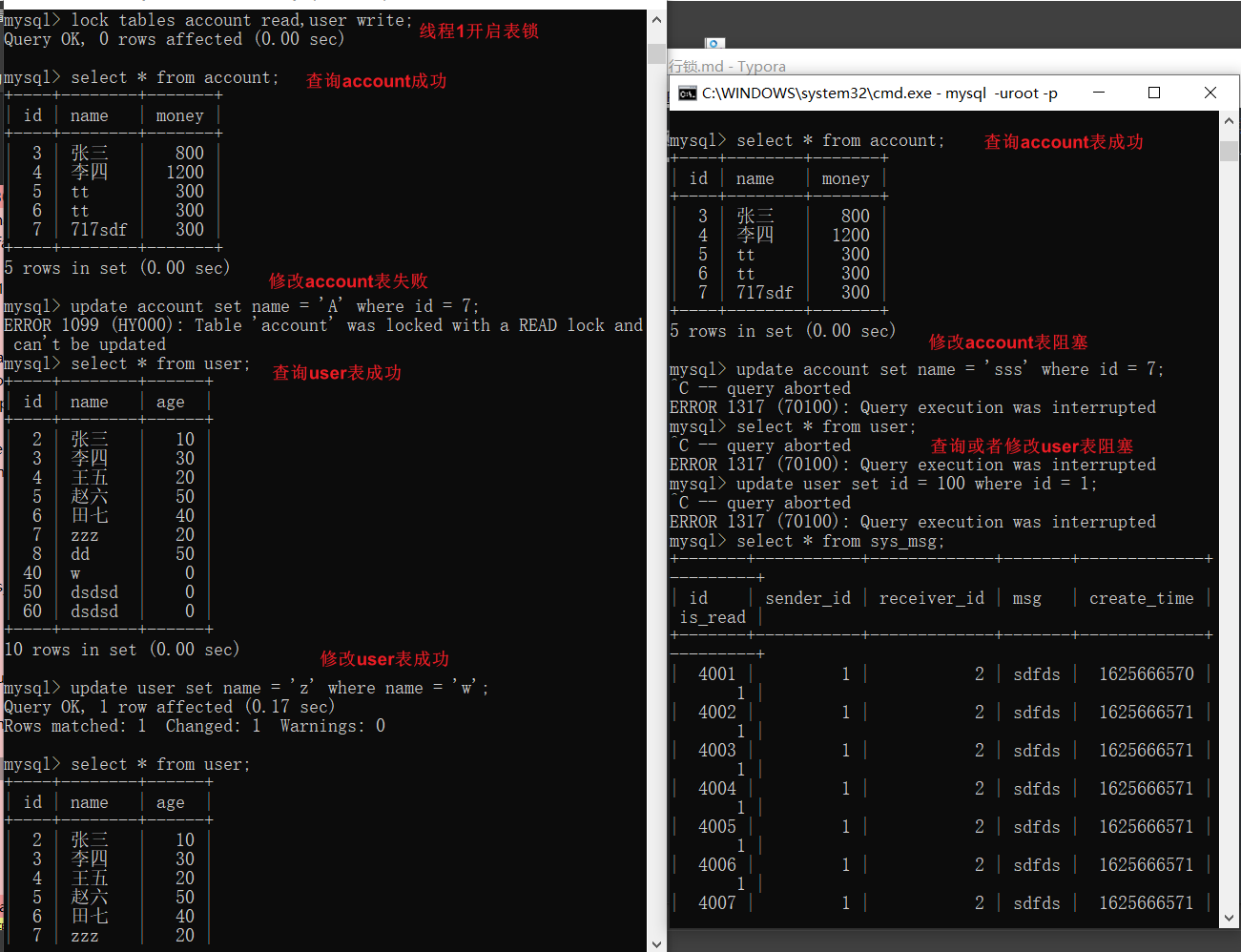
Task: Click id '60' in user table
Action: click(32, 611)
